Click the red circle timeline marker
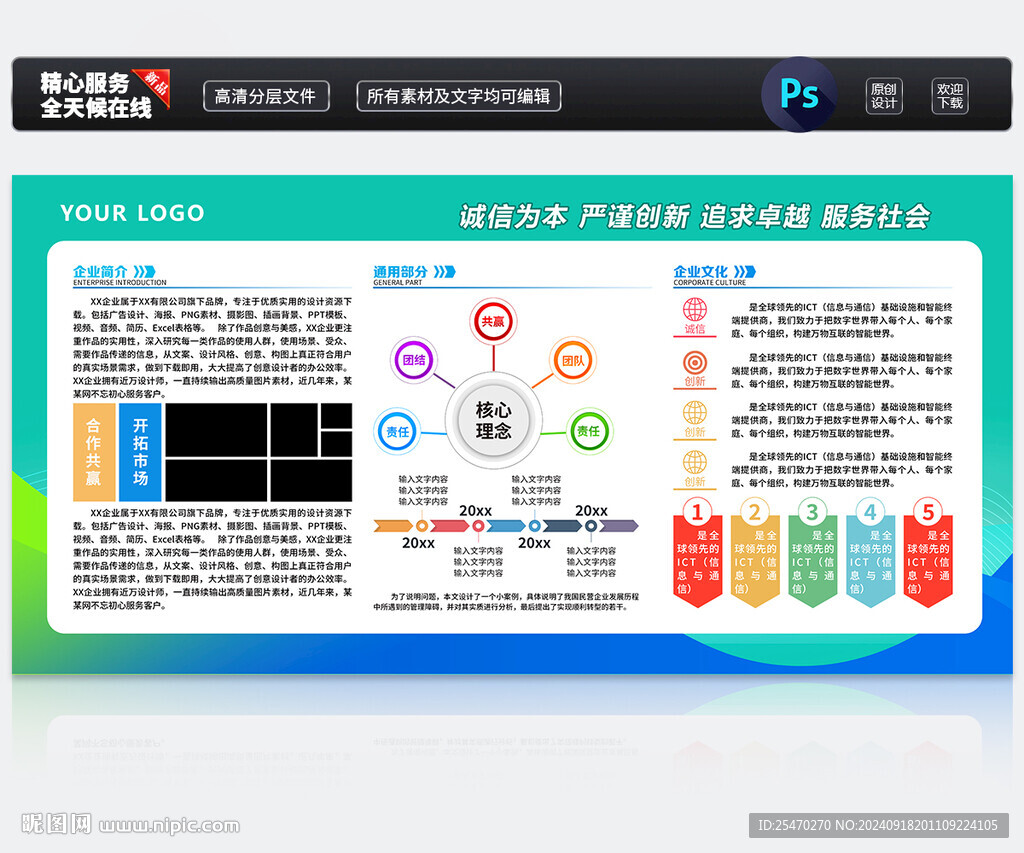The height and width of the screenshot is (853, 1024). [x=478, y=526]
